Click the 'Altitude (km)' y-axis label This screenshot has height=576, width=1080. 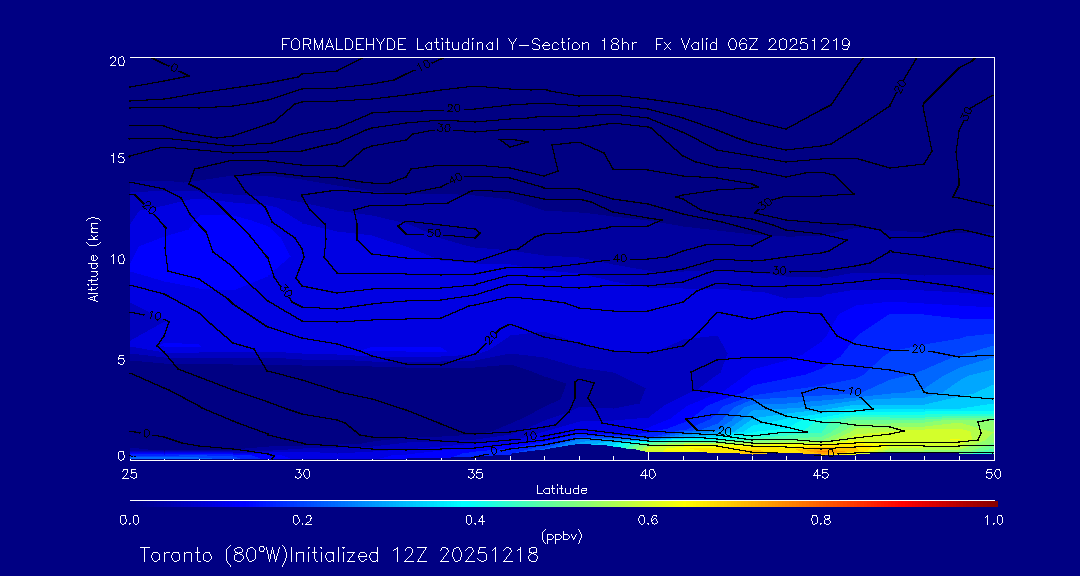click(x=93, y=258)
